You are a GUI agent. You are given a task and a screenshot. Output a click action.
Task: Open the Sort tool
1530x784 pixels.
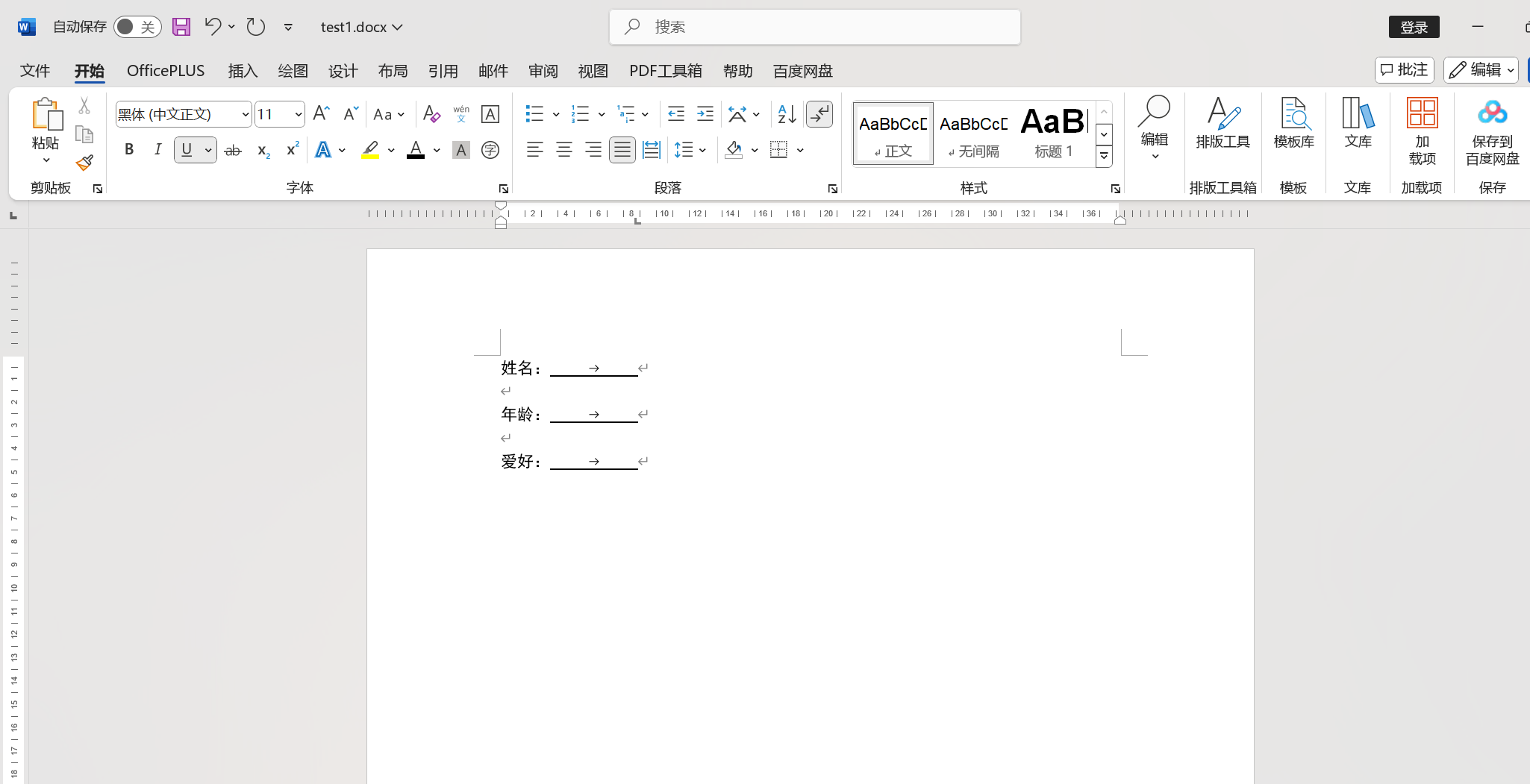point(787,114)
